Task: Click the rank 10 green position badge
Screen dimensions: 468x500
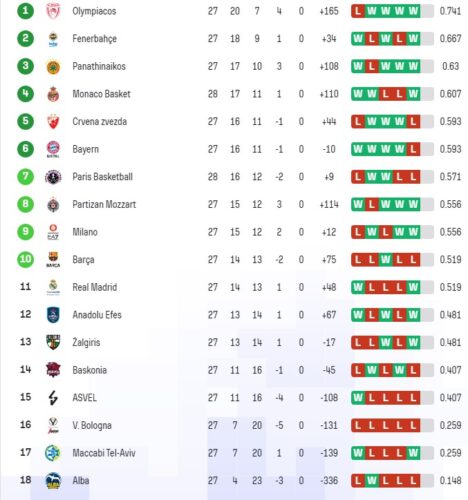Action: pyautogui.click(x=25, y=259)
